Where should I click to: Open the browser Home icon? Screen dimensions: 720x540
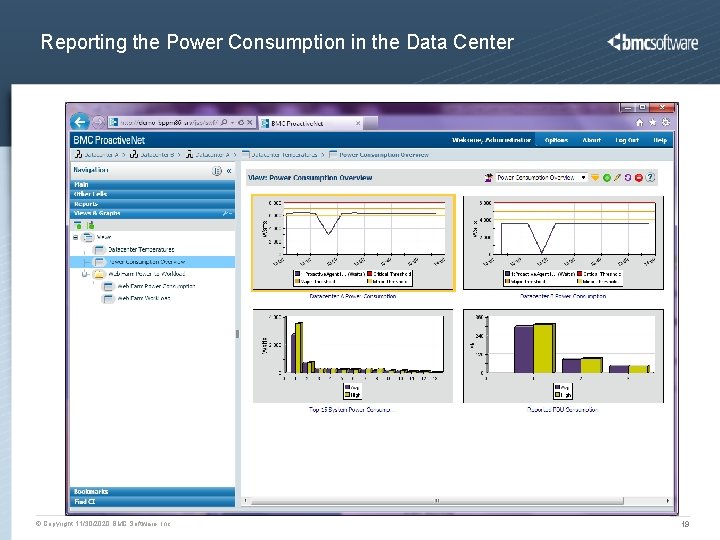[x=639, y=123]
